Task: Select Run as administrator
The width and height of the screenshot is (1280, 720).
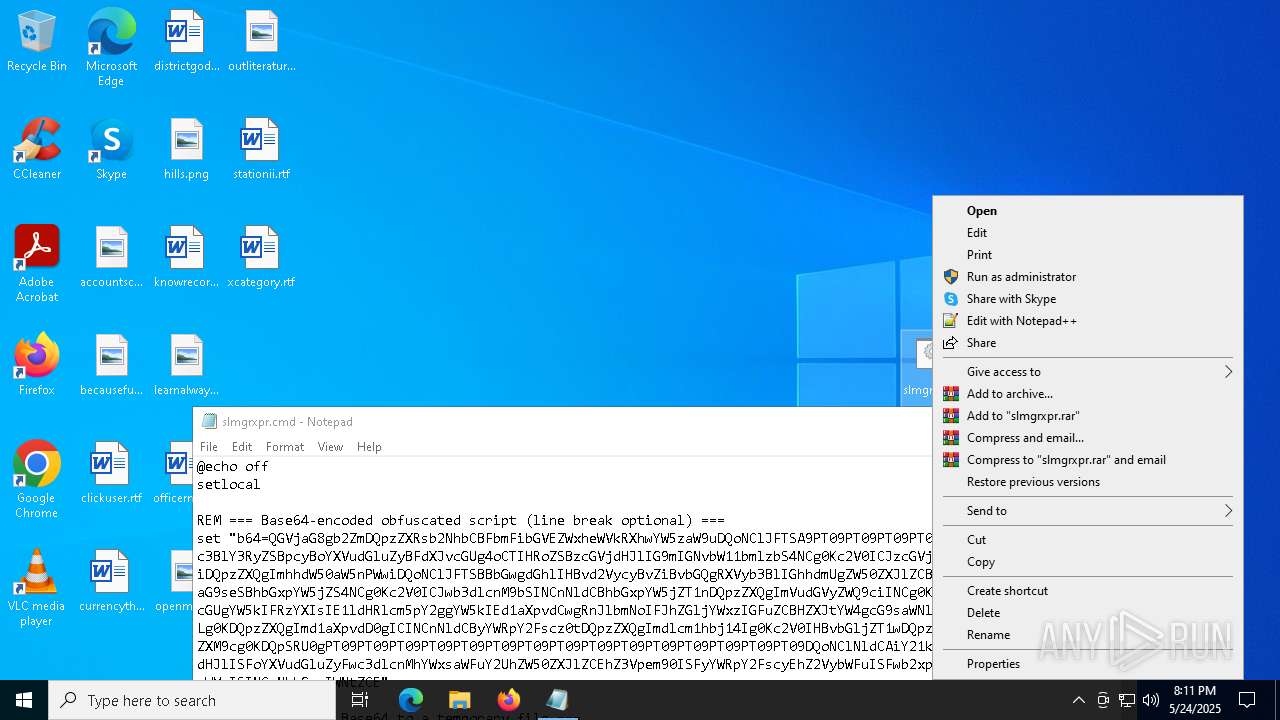Action: click(x=1087, y=277)
